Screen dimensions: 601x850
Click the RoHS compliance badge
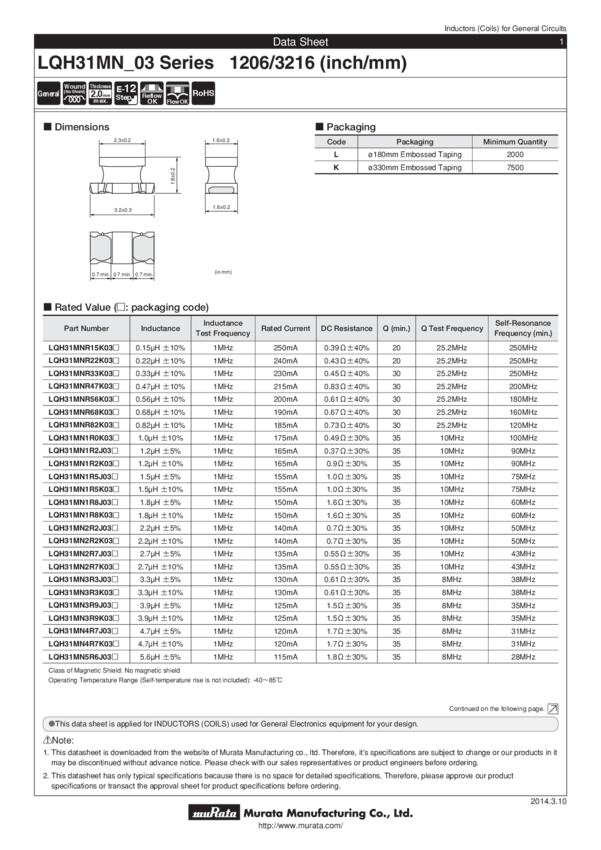(203, 93)
